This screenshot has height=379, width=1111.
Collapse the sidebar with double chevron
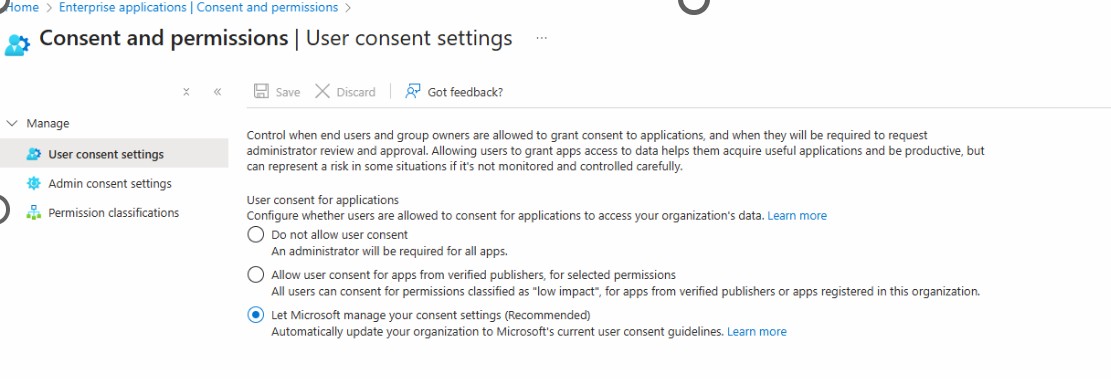click(x=218, y=92)
